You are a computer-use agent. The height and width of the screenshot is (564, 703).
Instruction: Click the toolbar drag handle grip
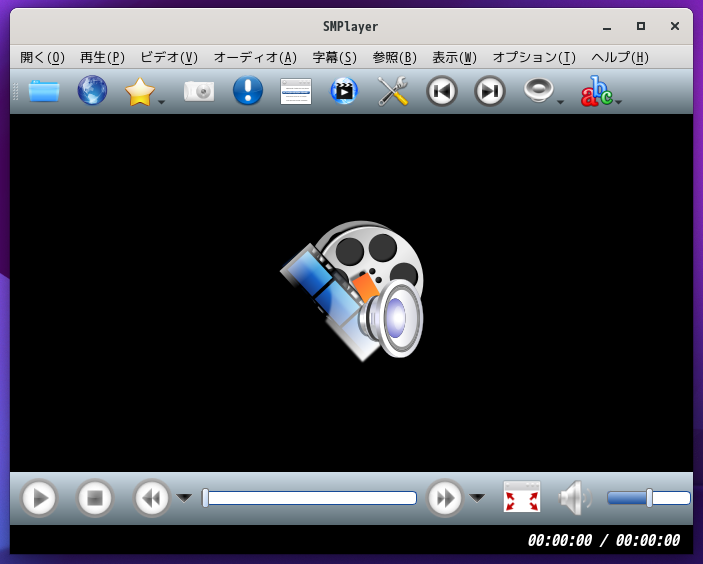click(15, 91)
